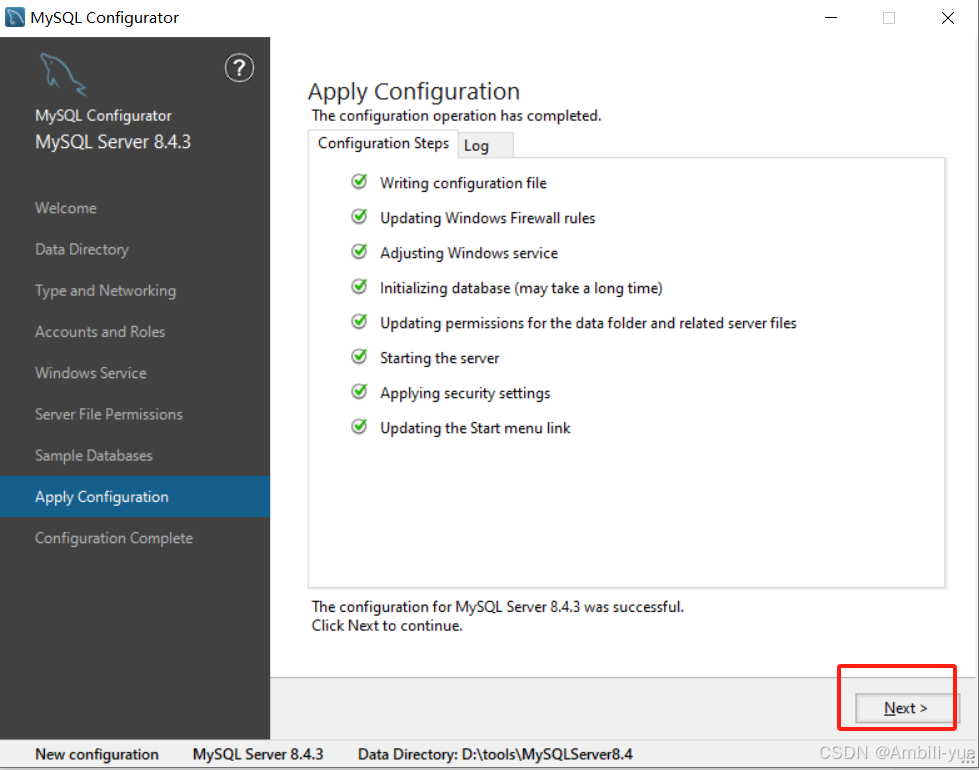Click 'Initializing database (may take a long time)' text
Viewport: 979px width, 770px height.
click(521, 288)
